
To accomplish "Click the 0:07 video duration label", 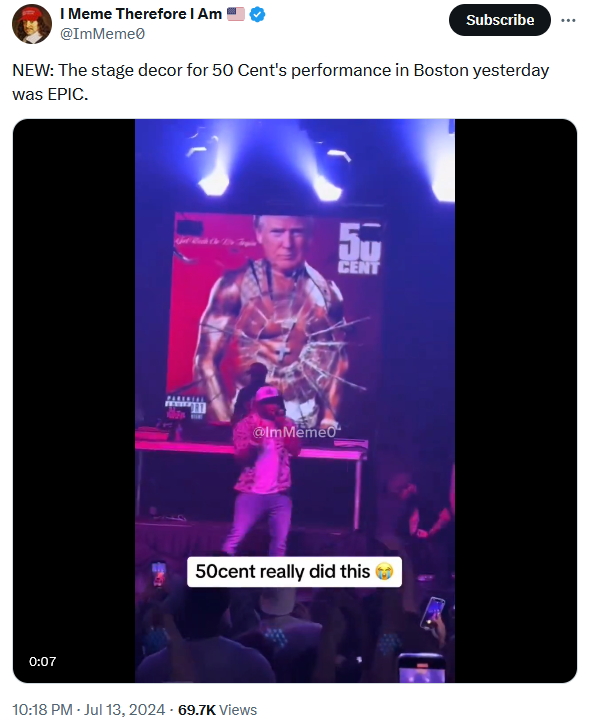I will pyautogui.click(x=43, y=661).
